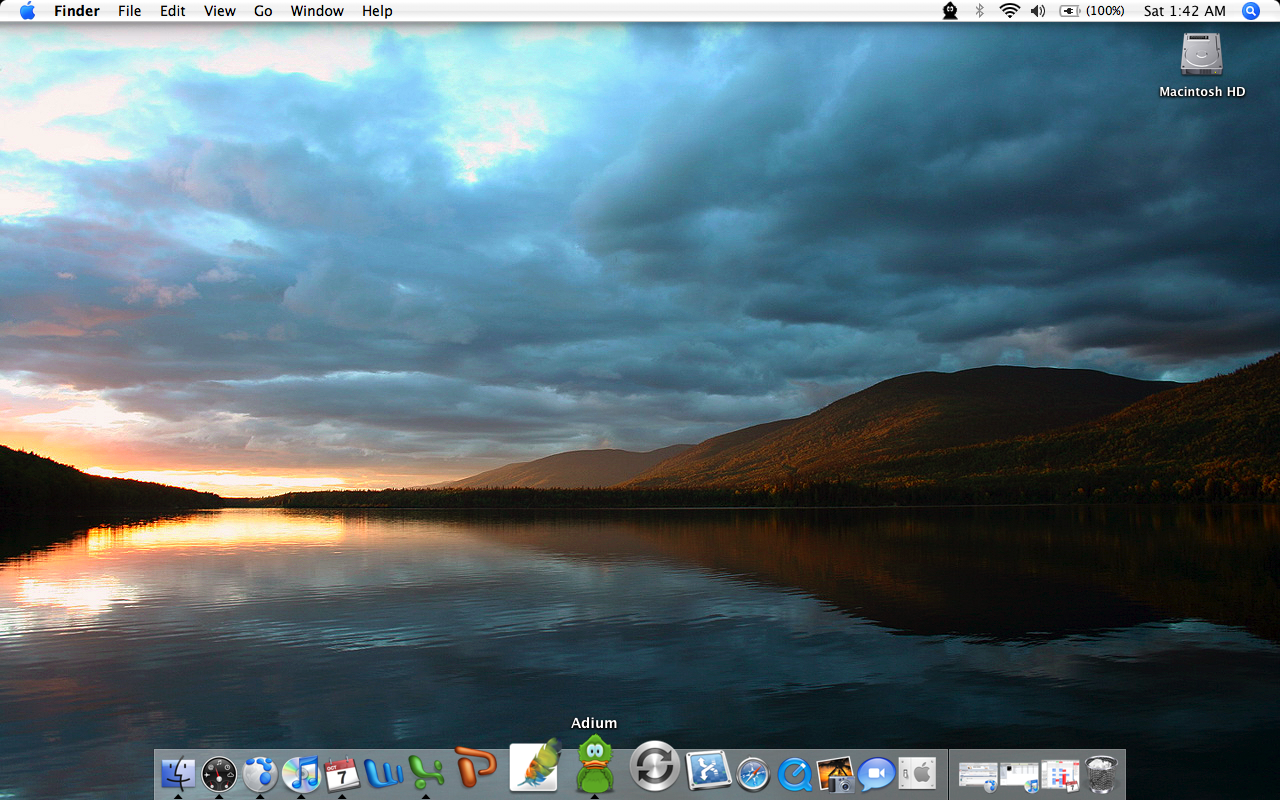The height and width of the screenshot is (800, 1280).
Task: Open Microsoft PowerPoint in the Dock
Action: coord(475,768)
